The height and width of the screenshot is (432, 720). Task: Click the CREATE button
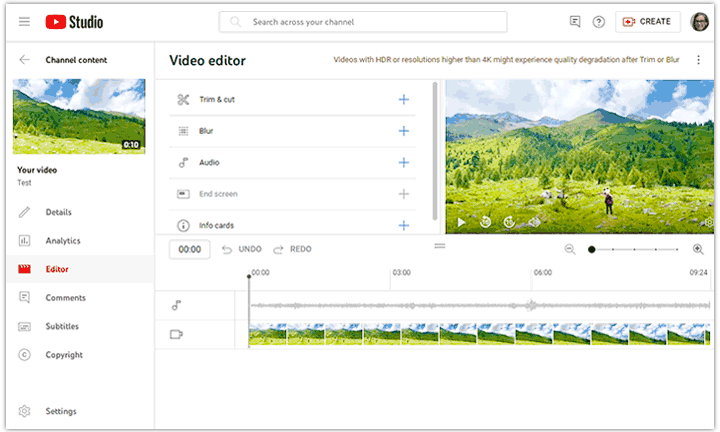coord(648,22)
